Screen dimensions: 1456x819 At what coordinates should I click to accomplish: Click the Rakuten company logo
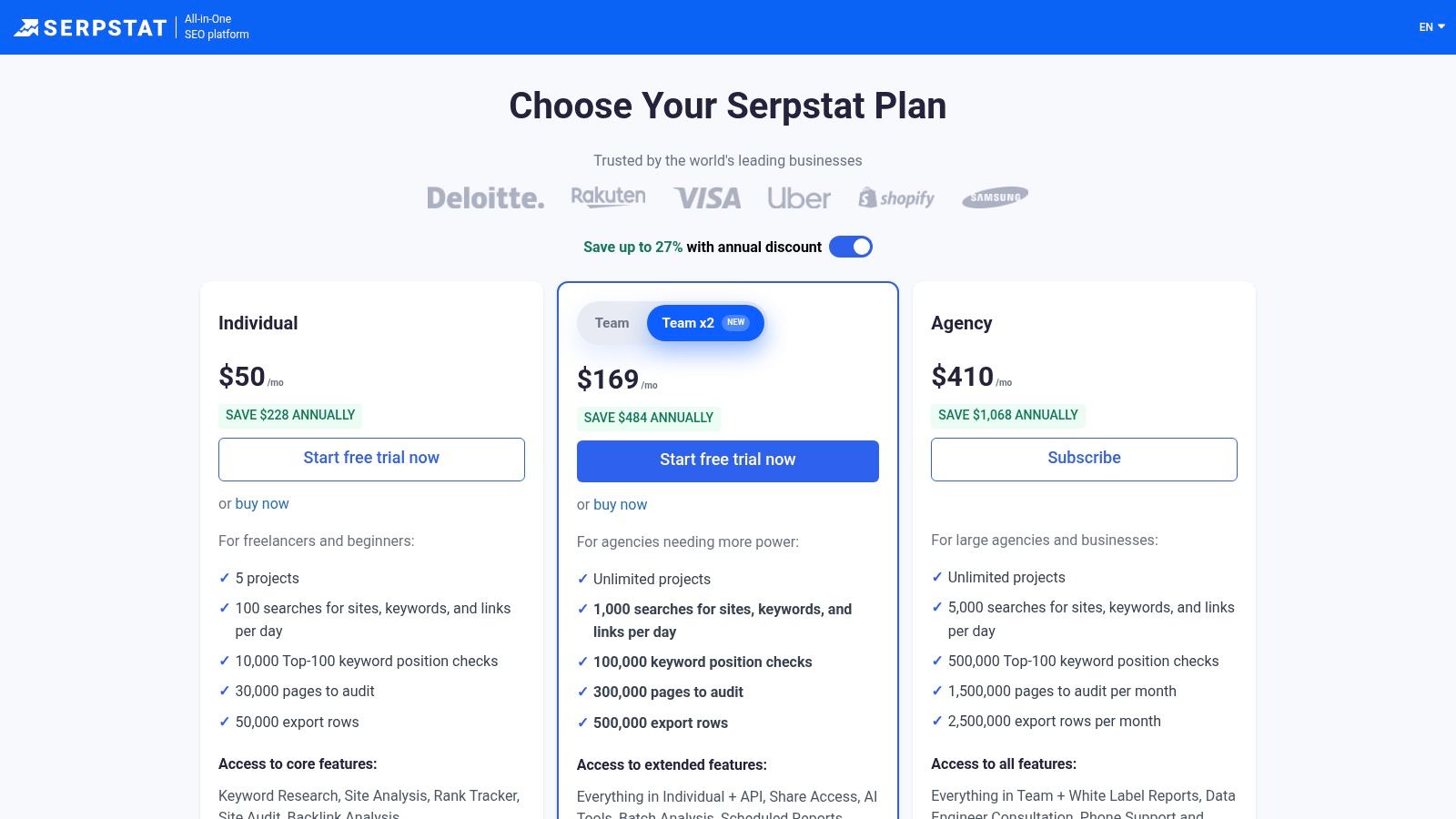coord(608,195)
